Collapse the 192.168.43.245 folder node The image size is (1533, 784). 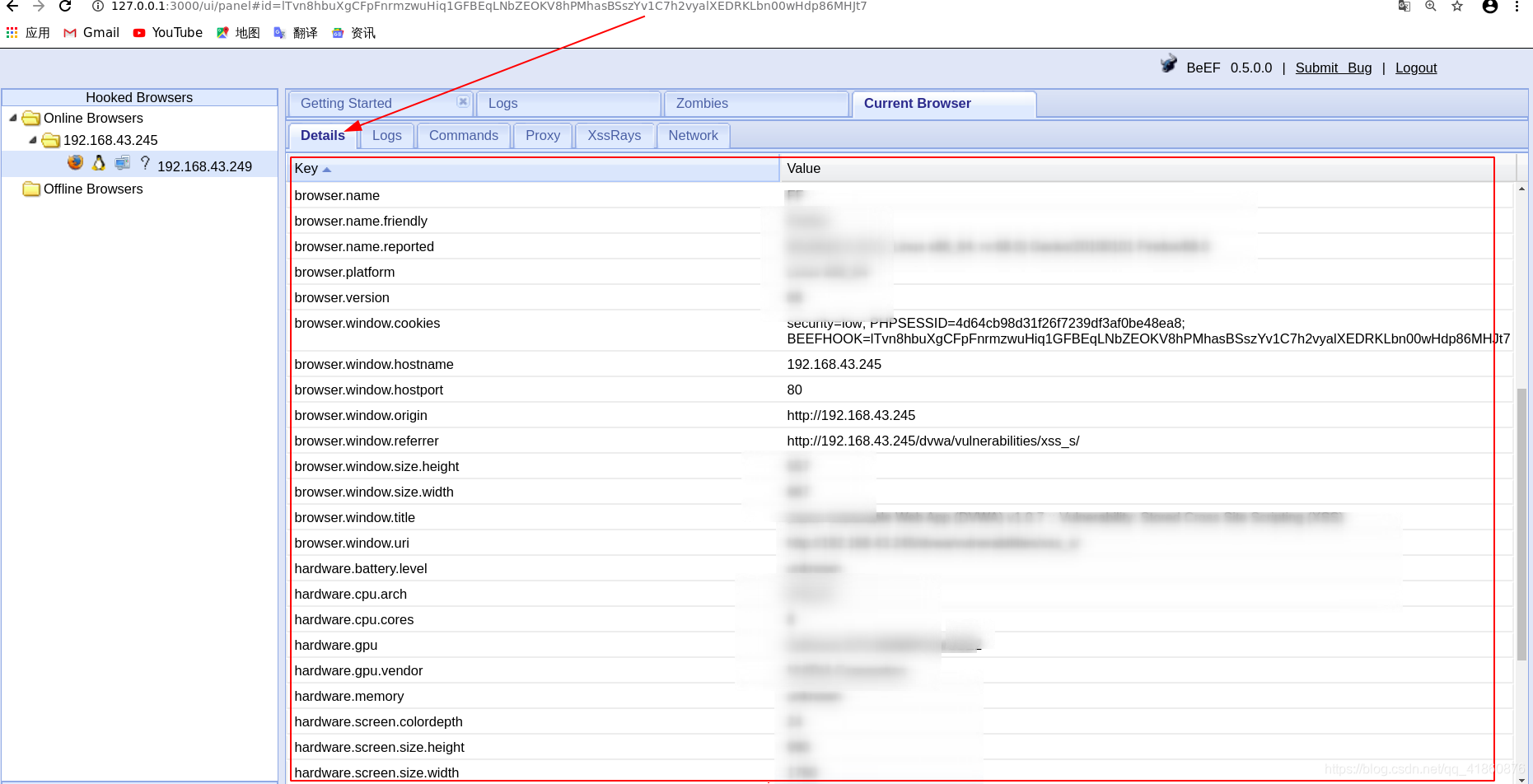tap(33, 140)
